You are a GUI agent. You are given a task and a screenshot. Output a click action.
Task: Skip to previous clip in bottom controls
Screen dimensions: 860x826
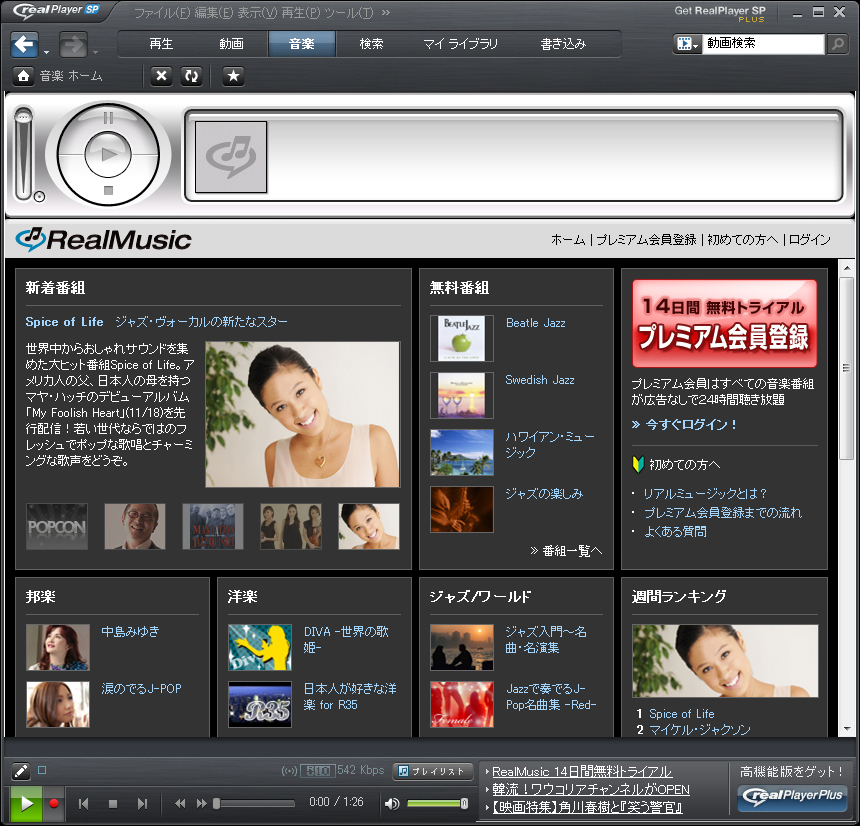pos(83,804)
